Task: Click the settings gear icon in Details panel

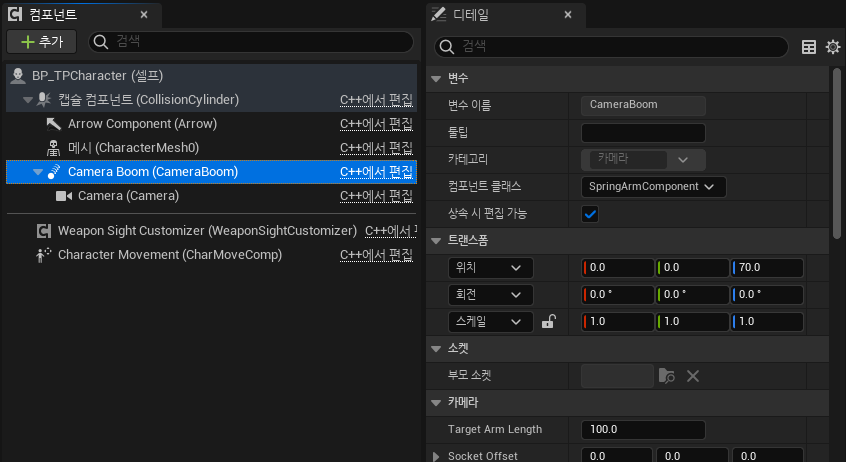Action: (833, 47)
